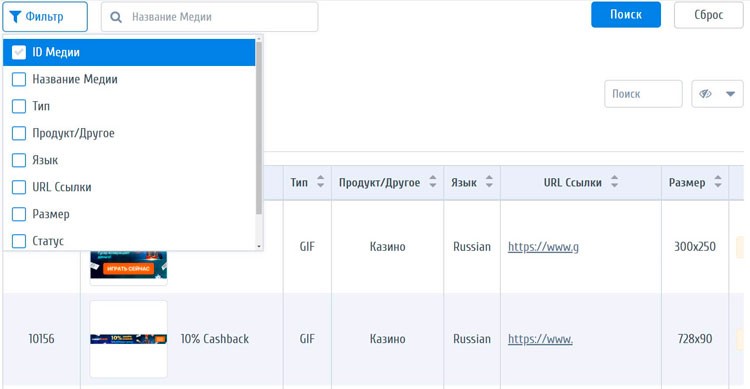Sort by Размер column arrows
Screen dimensions: 750x389
click(x=717, y=182)
